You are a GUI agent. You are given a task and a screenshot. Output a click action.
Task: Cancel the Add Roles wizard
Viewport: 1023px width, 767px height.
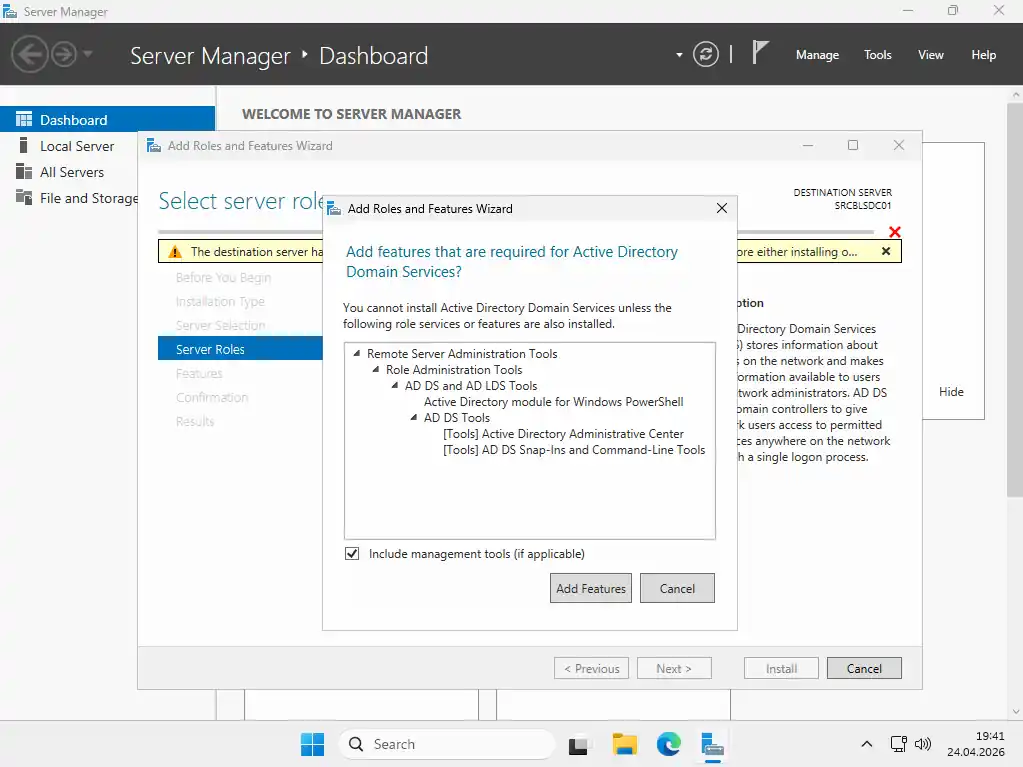pos(864,669)
